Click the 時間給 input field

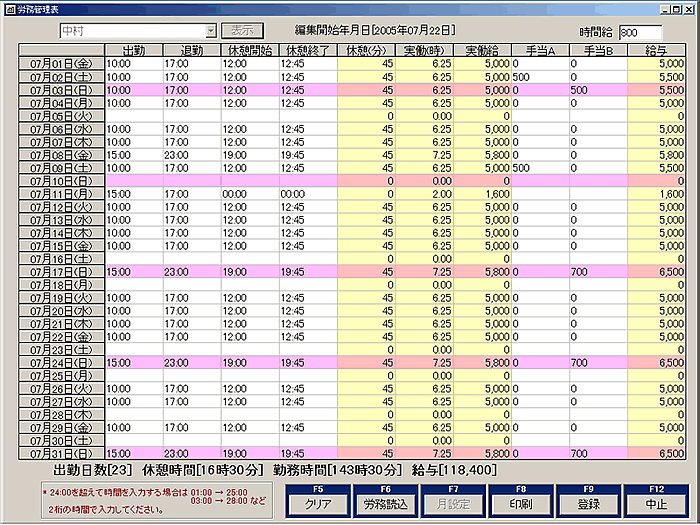pyautogui.click(x=641, y=32)
